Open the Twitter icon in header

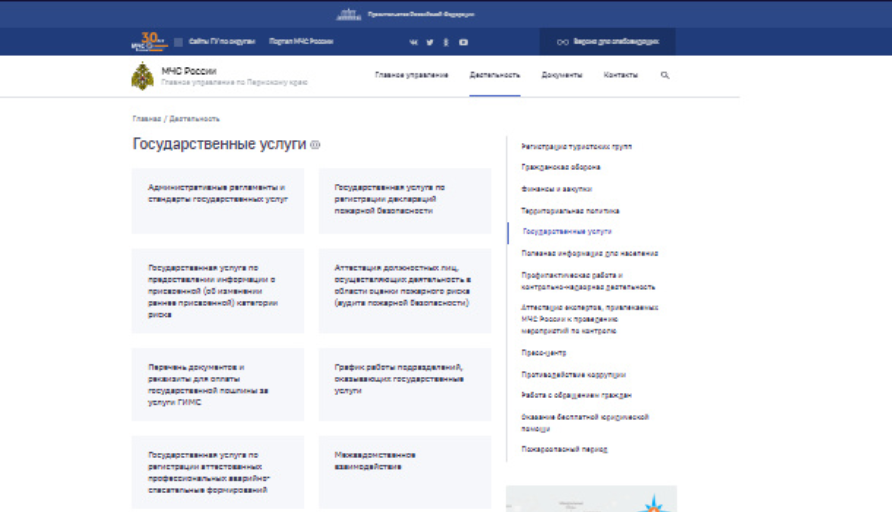tap(430, 42)
